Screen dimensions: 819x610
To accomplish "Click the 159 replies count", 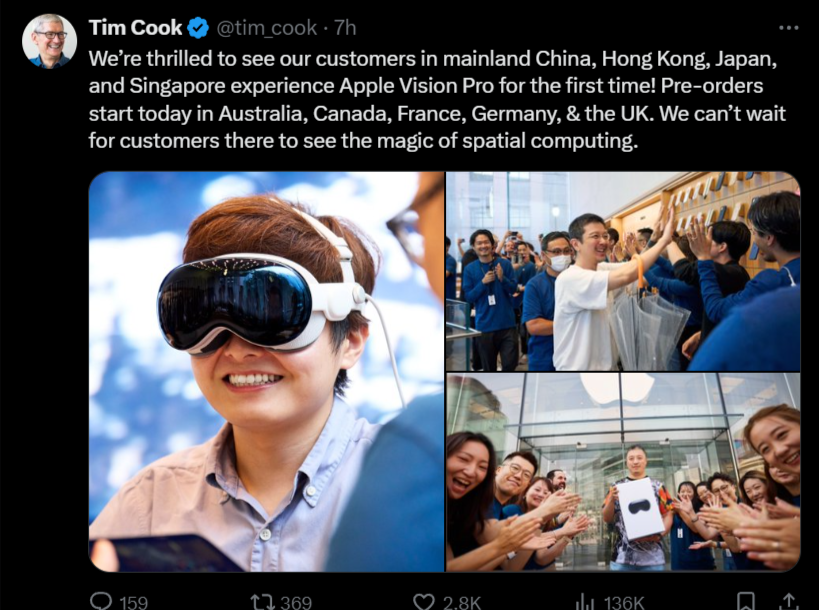I will click(134, 603).
